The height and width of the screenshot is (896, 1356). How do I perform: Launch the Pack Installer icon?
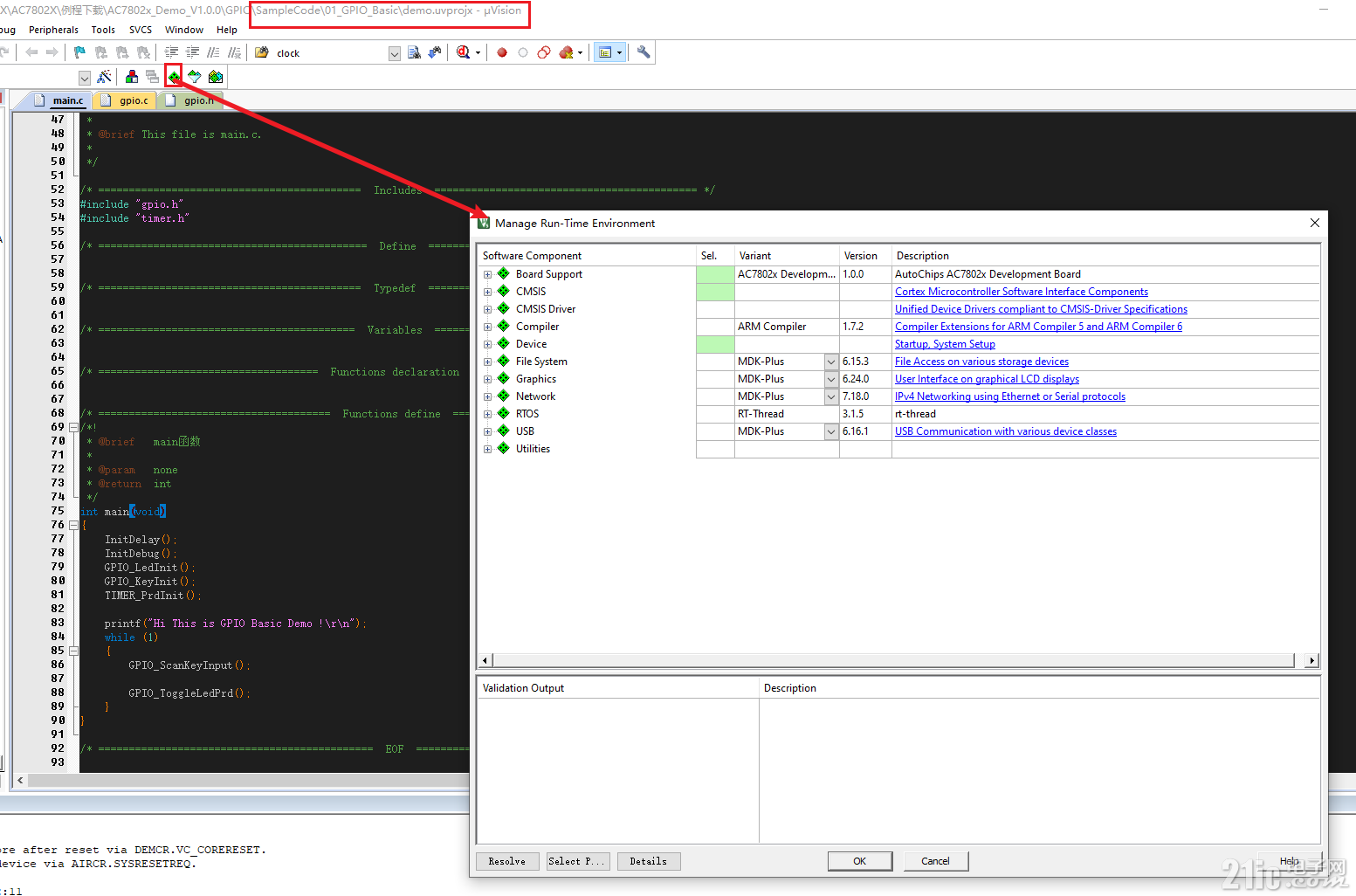click(216, 77)
